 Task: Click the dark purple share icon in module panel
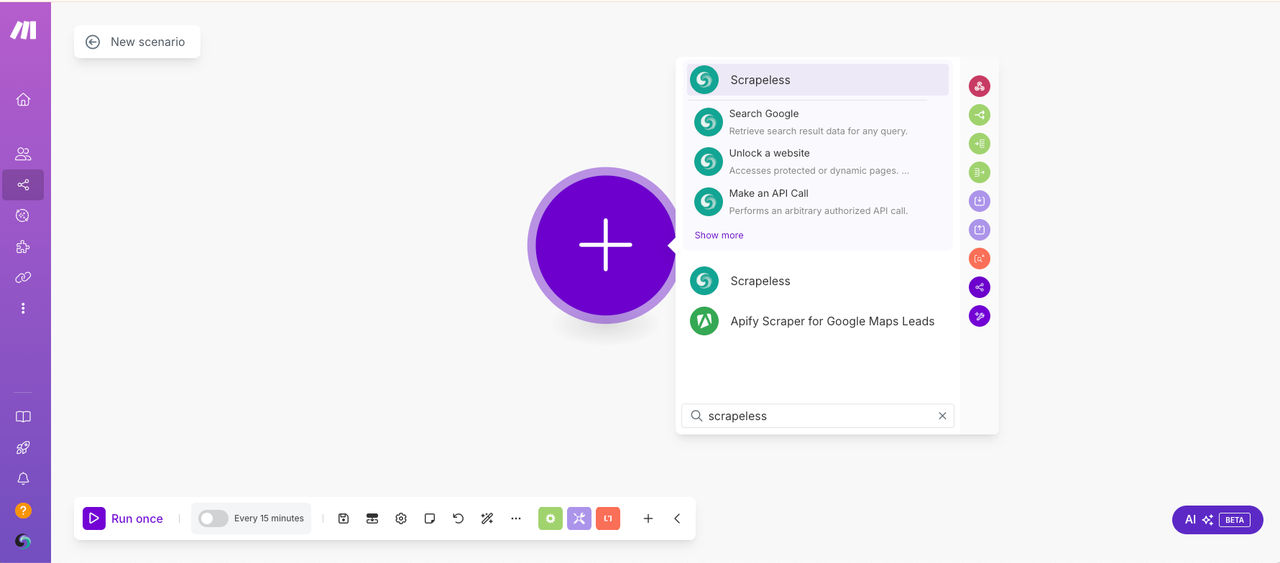979,288
